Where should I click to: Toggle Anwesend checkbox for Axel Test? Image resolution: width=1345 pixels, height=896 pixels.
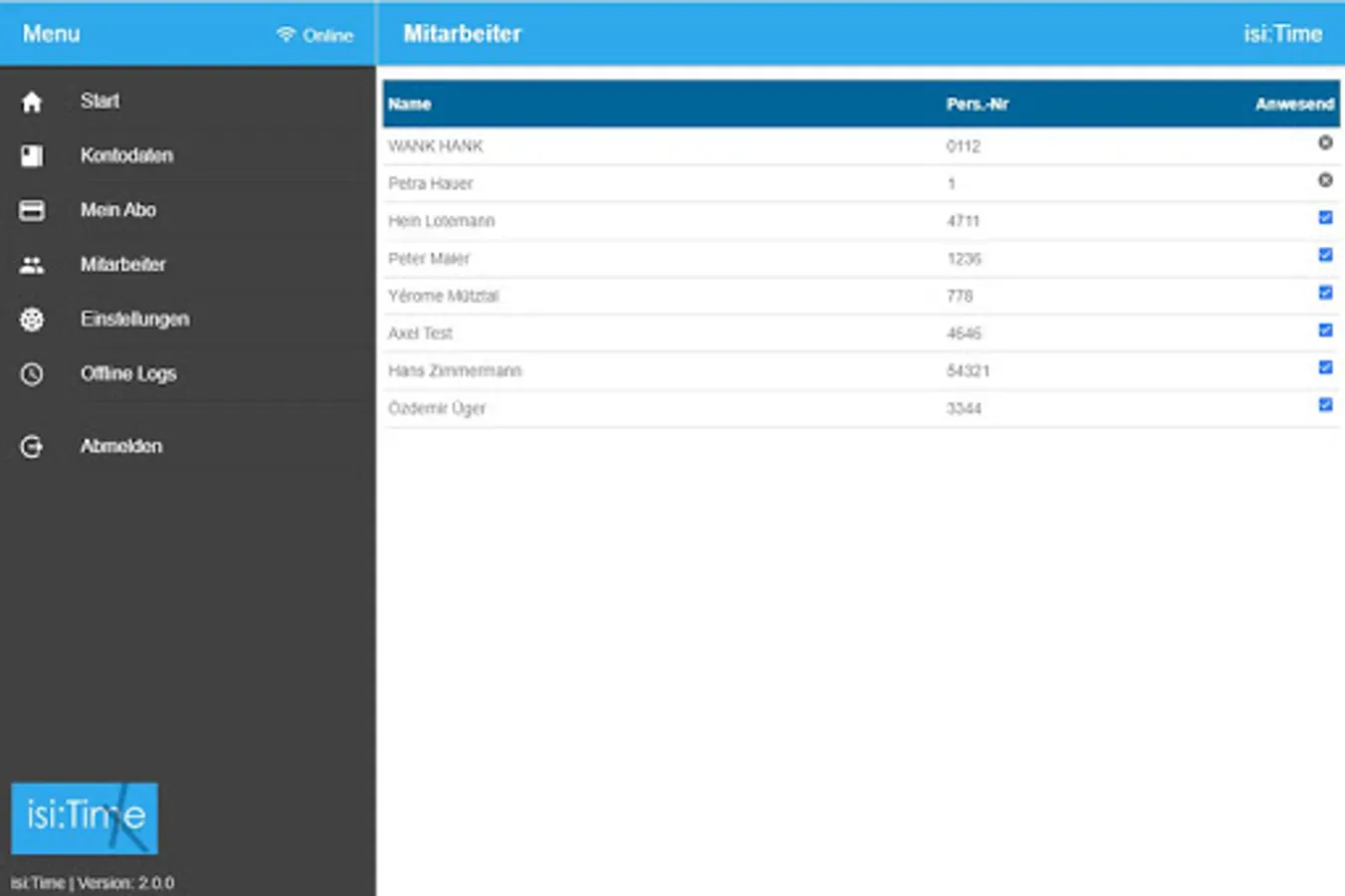tap(1325, 330)
